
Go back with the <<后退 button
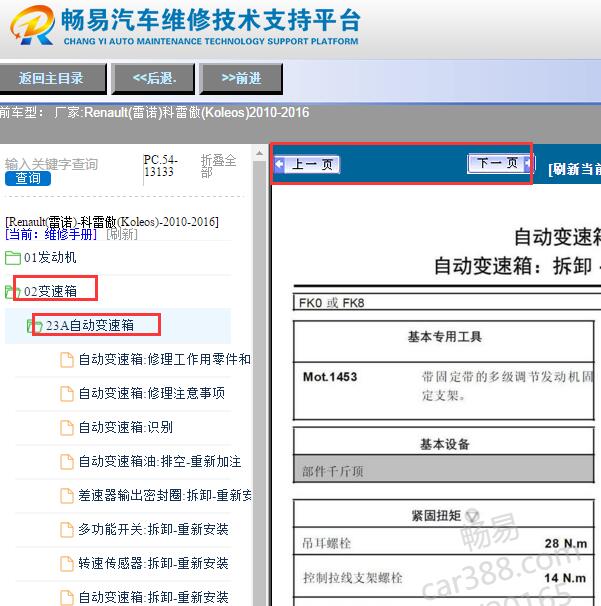(x=153, y=78)
